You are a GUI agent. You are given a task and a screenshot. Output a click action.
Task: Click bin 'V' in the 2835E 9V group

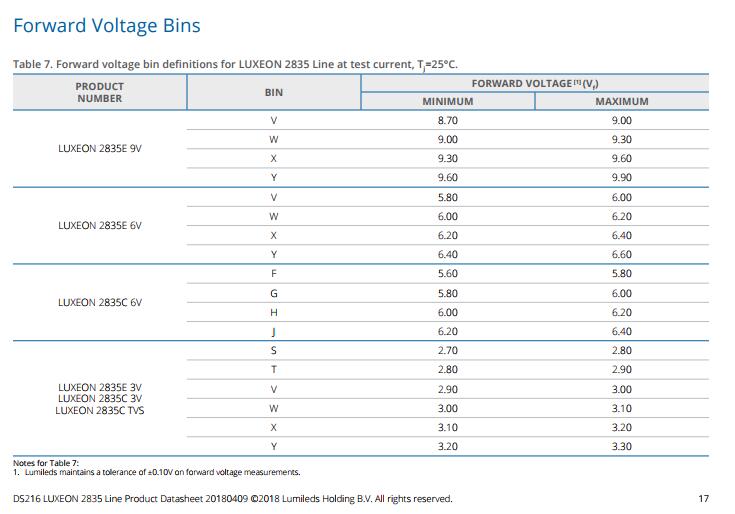pos(274,120)
